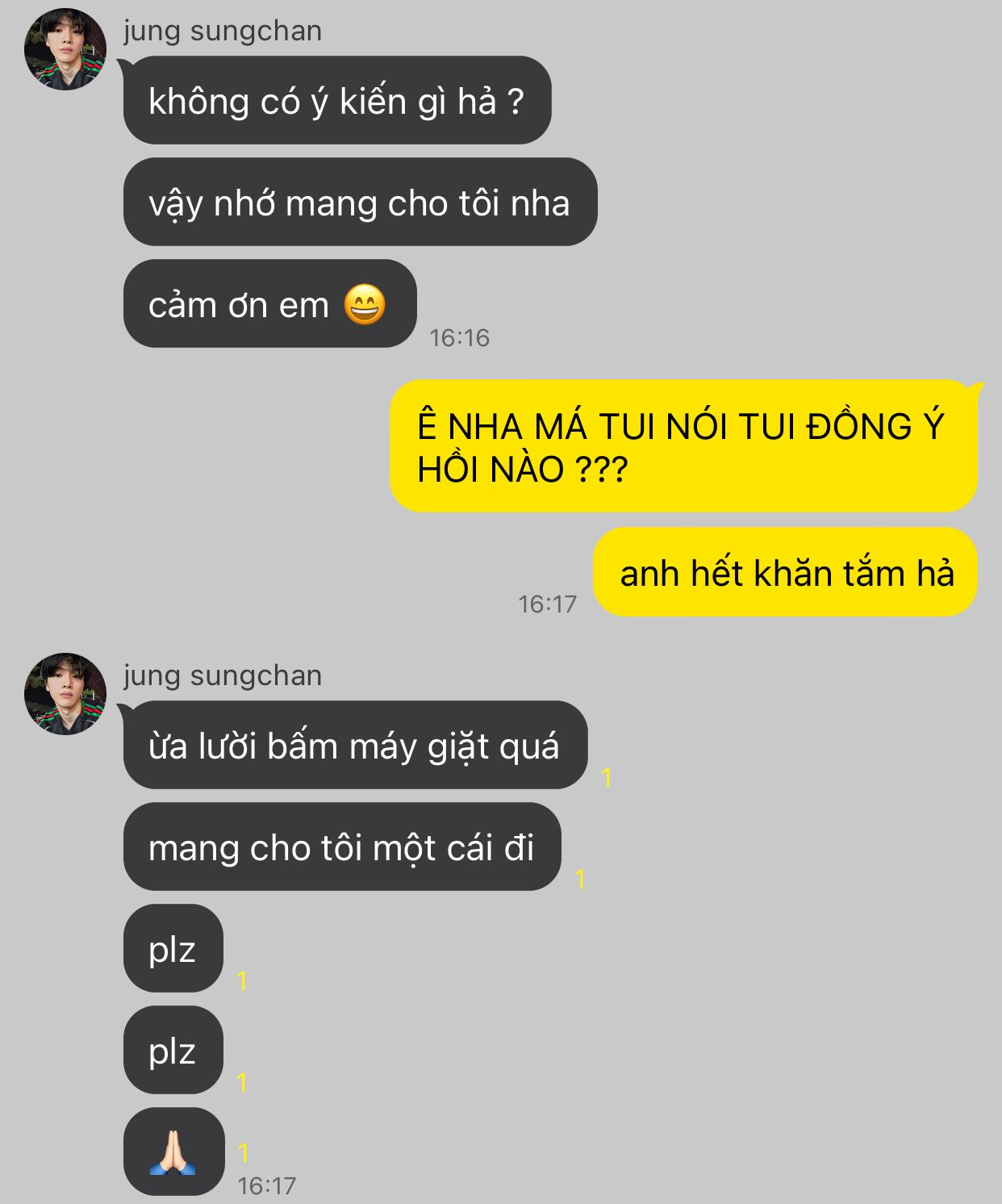1002x1204 pixels.
Task: Tap the grinning emoji in message
Action: 365,304
